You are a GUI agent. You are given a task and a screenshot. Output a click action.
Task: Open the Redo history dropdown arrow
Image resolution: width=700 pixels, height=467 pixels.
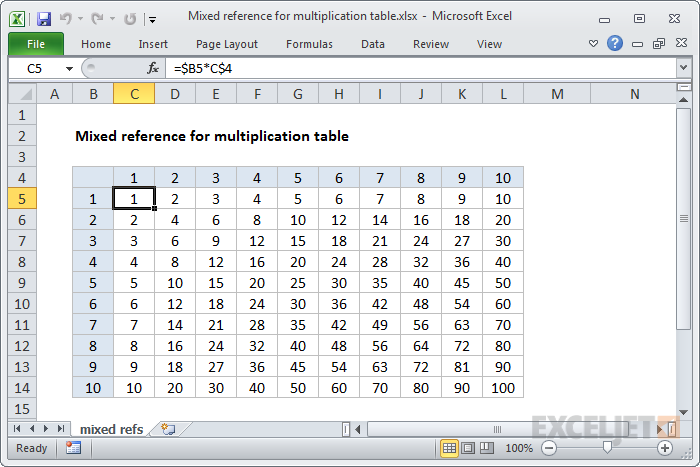pyautogui.click(x=112, y=19)
